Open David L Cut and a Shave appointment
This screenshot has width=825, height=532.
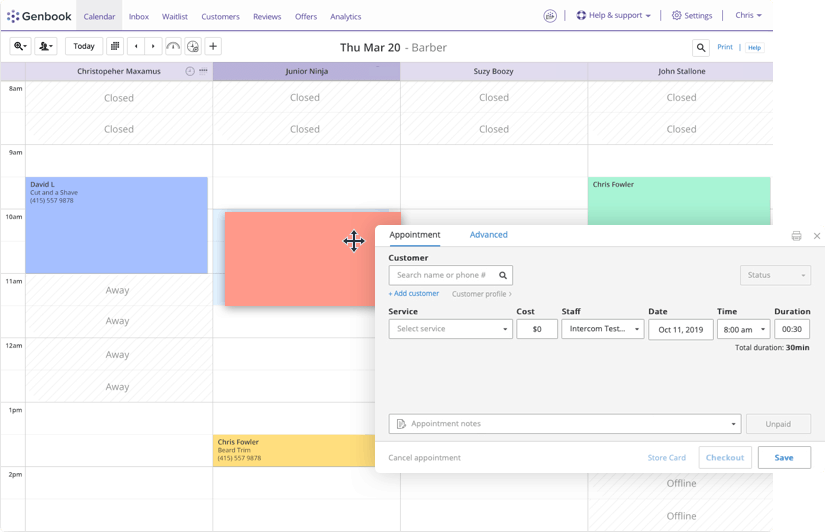[x=116, y=225]
